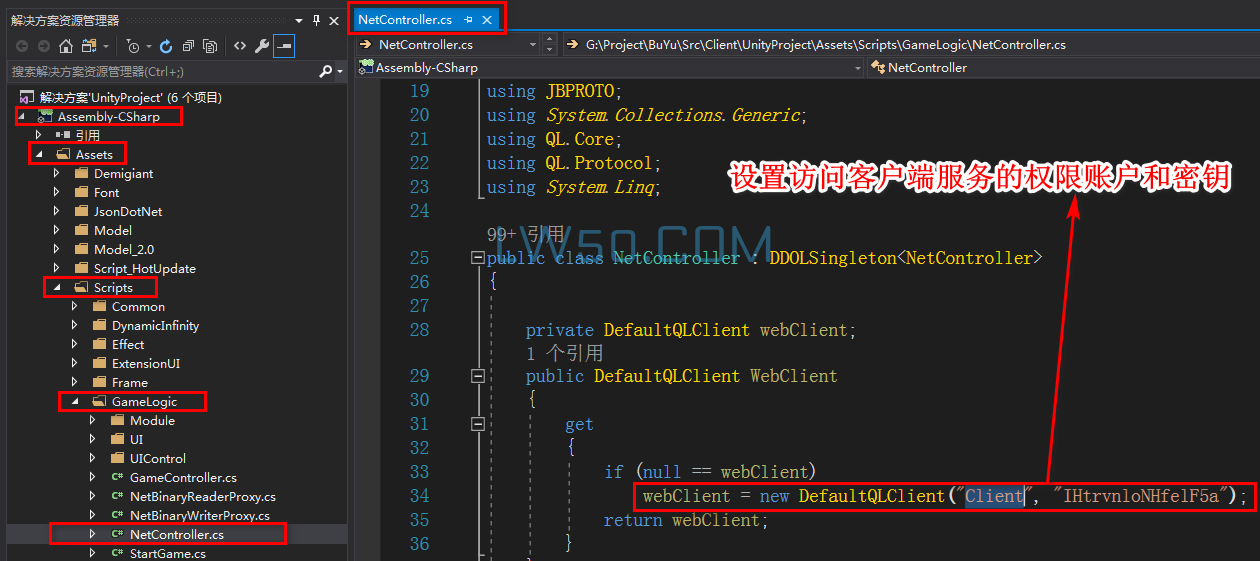1260x561 pixels.
Task: Click the Solution Explorer search box
Action: pos(160,72)
